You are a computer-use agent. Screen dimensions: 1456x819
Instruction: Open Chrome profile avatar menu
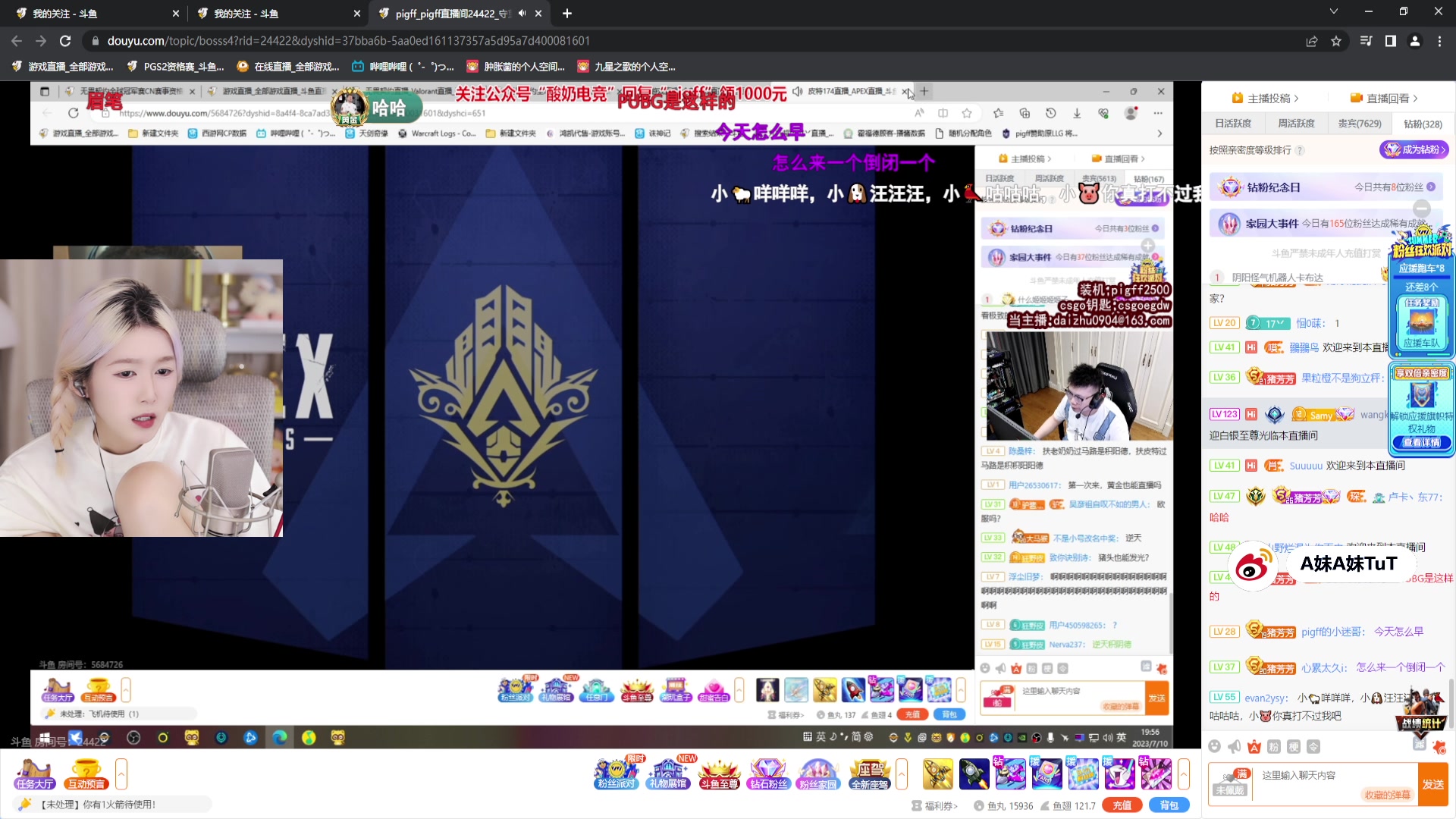[1415, 41]
